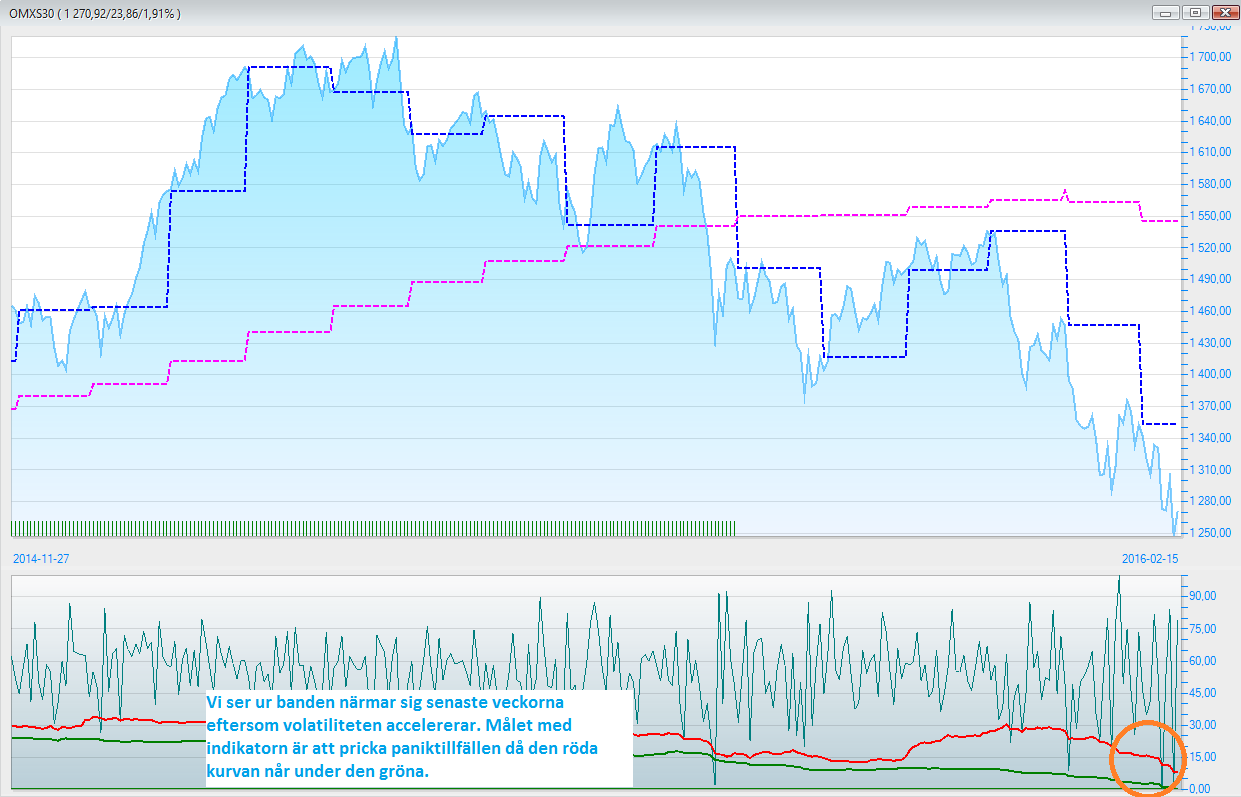Viewport: 1241px width, 797px height.
Task: Click the 1 460,00 price axis label
Action: point(1210,311)
